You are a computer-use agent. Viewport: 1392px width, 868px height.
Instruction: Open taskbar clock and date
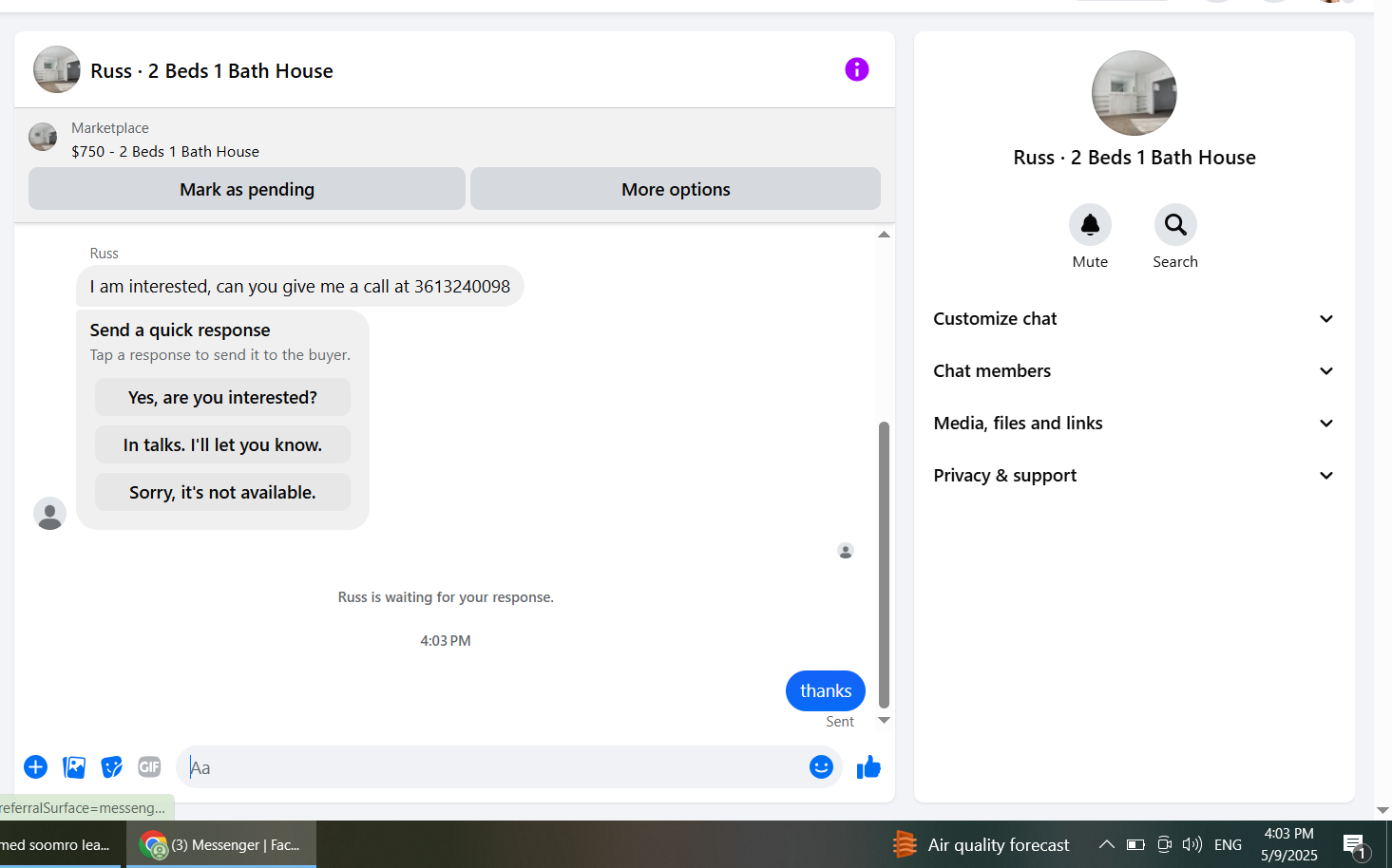pos(1289,844)
